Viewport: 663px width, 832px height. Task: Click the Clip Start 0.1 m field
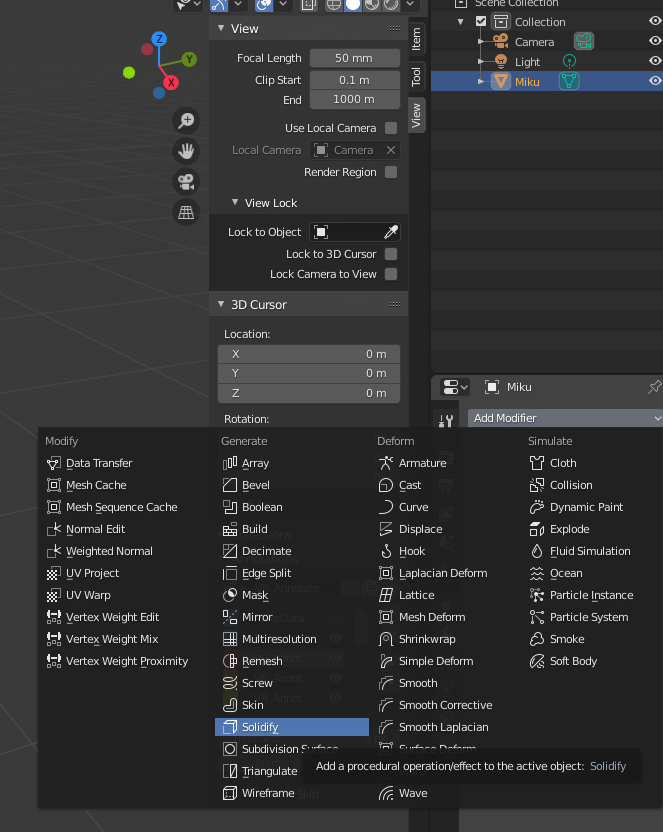354,80
